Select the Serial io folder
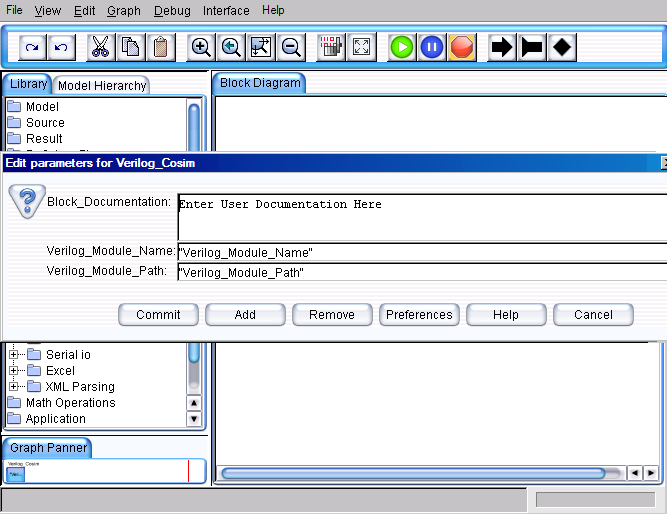 point(59,354)
